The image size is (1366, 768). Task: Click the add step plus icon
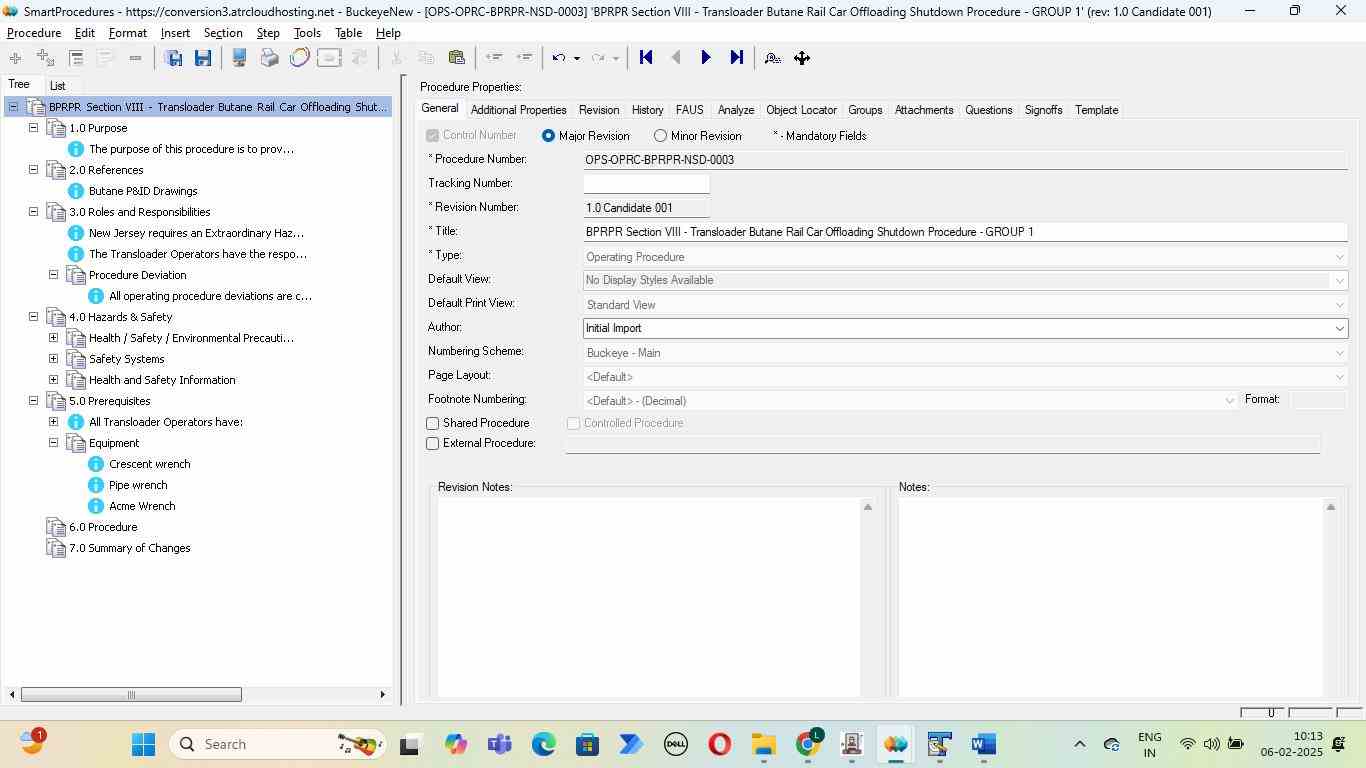coord(15,58)
